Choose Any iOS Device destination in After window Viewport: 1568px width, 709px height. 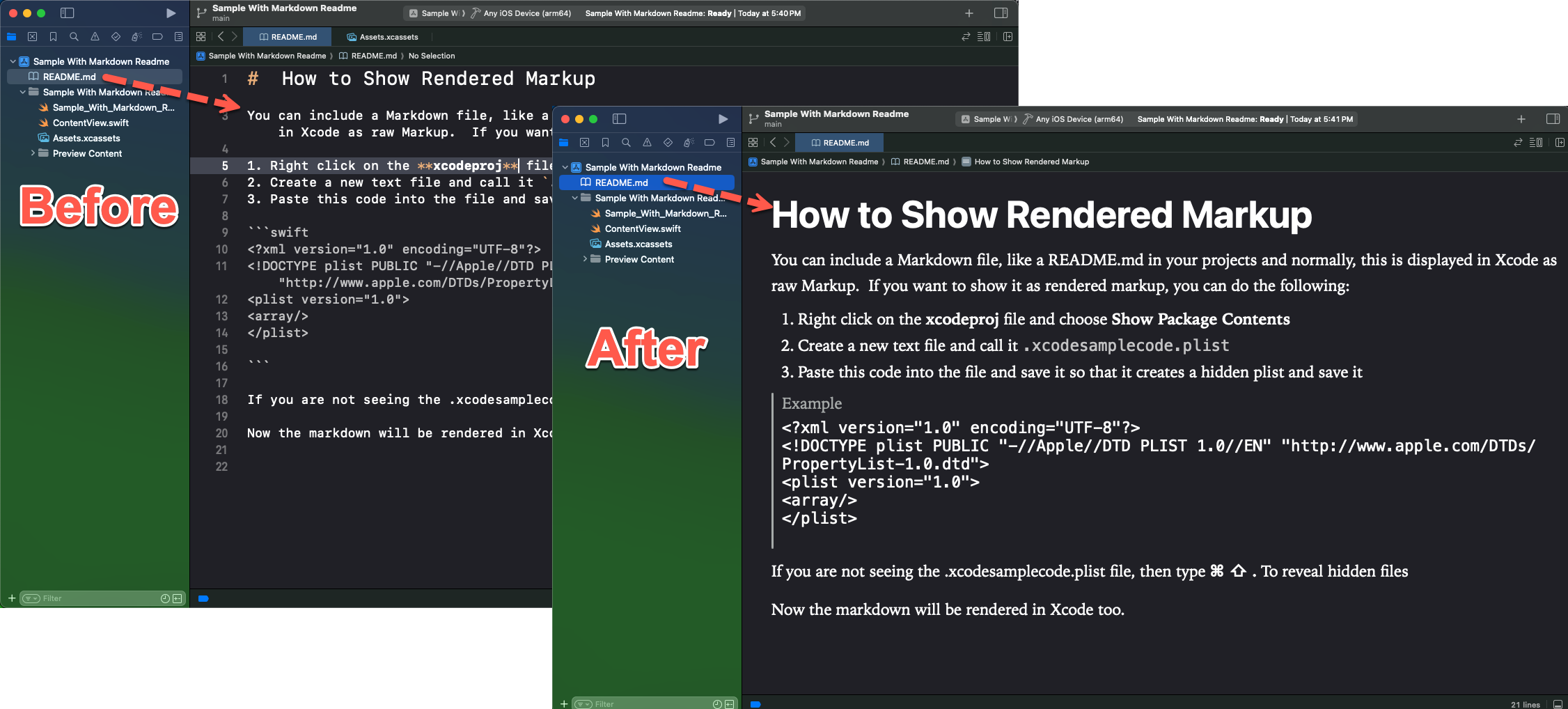1074,119
